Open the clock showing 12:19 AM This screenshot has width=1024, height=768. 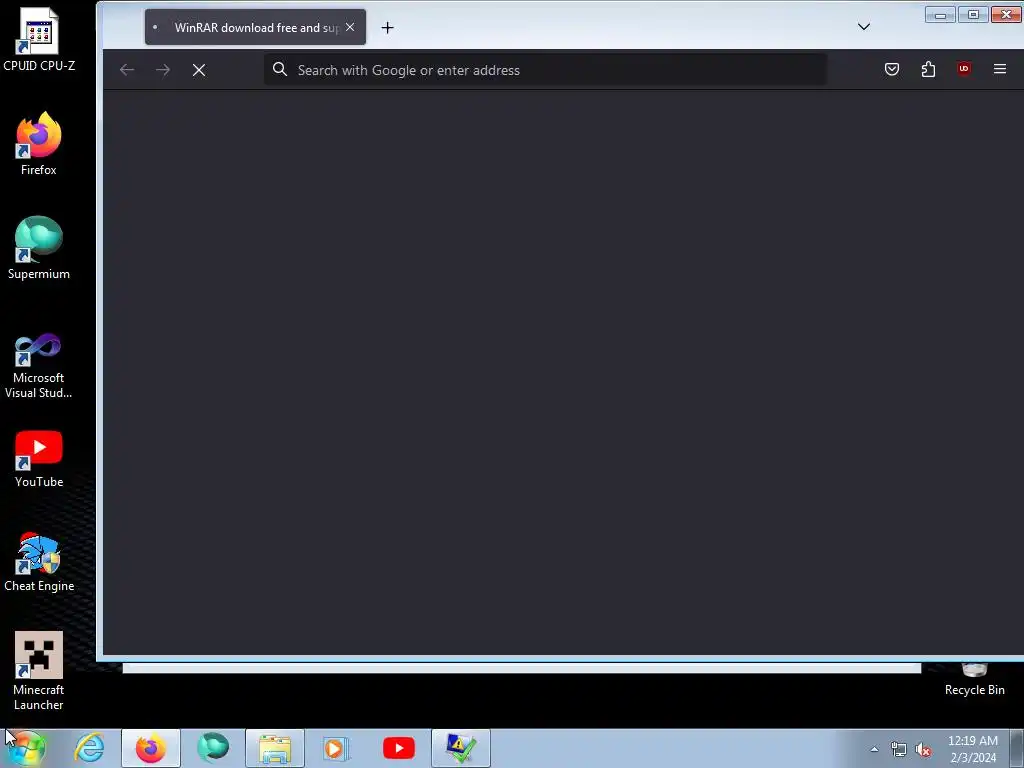(x=973, y=749)
